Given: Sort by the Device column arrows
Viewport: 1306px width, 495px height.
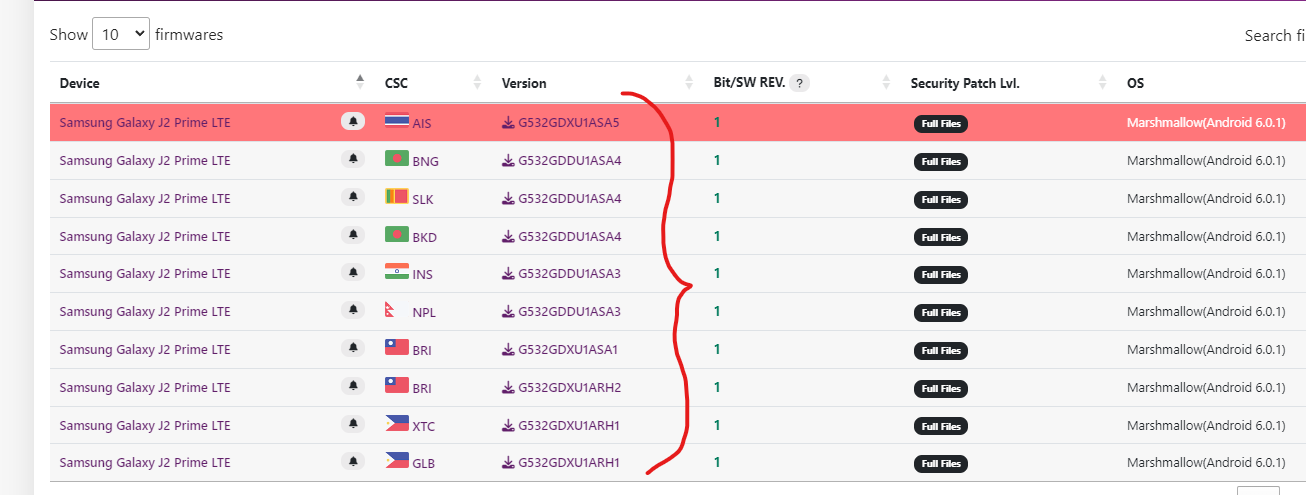Looking at the screenshot, I should click(360, 83).
